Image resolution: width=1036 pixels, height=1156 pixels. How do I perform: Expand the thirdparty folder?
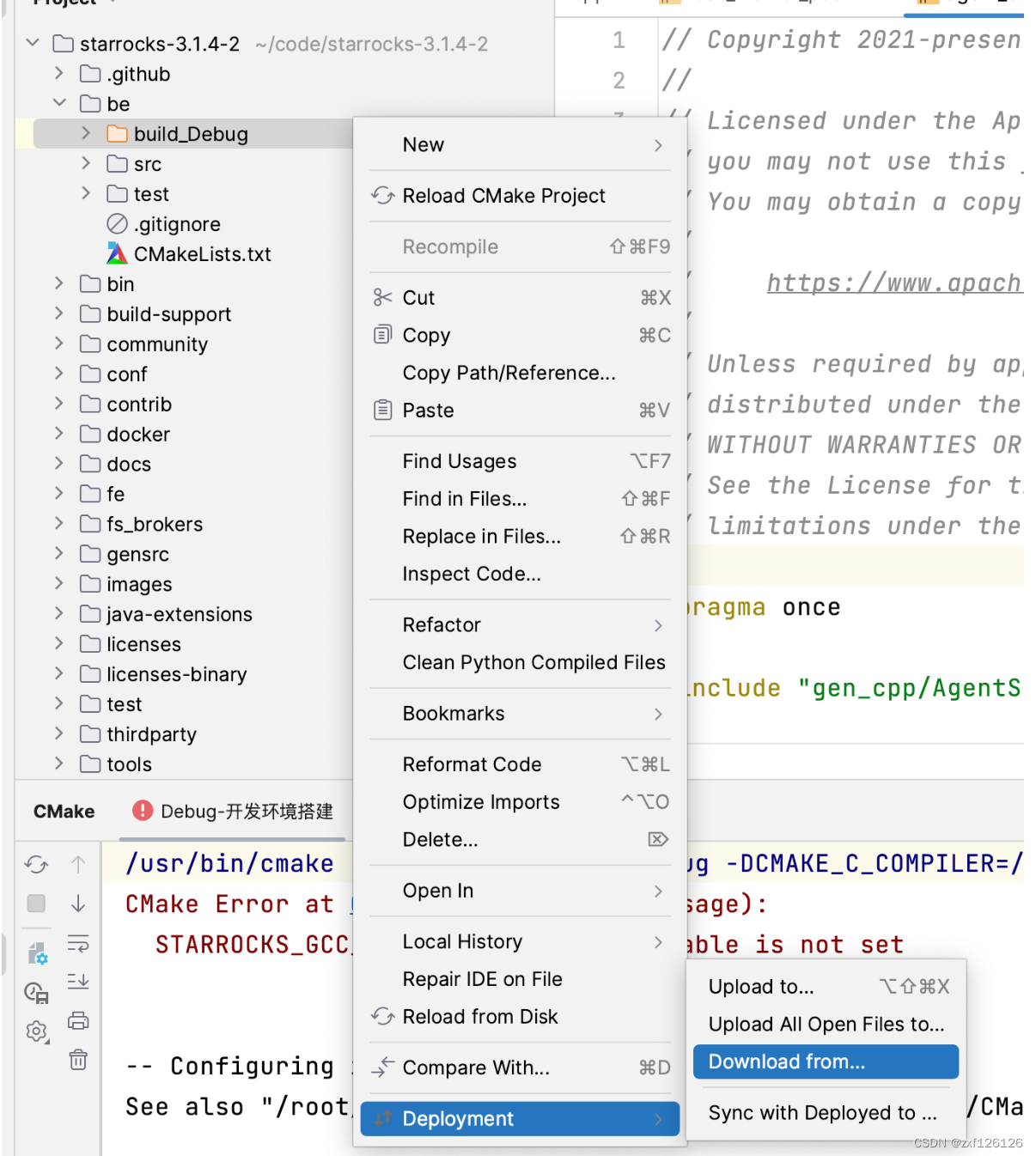click(x=59, y=733)
